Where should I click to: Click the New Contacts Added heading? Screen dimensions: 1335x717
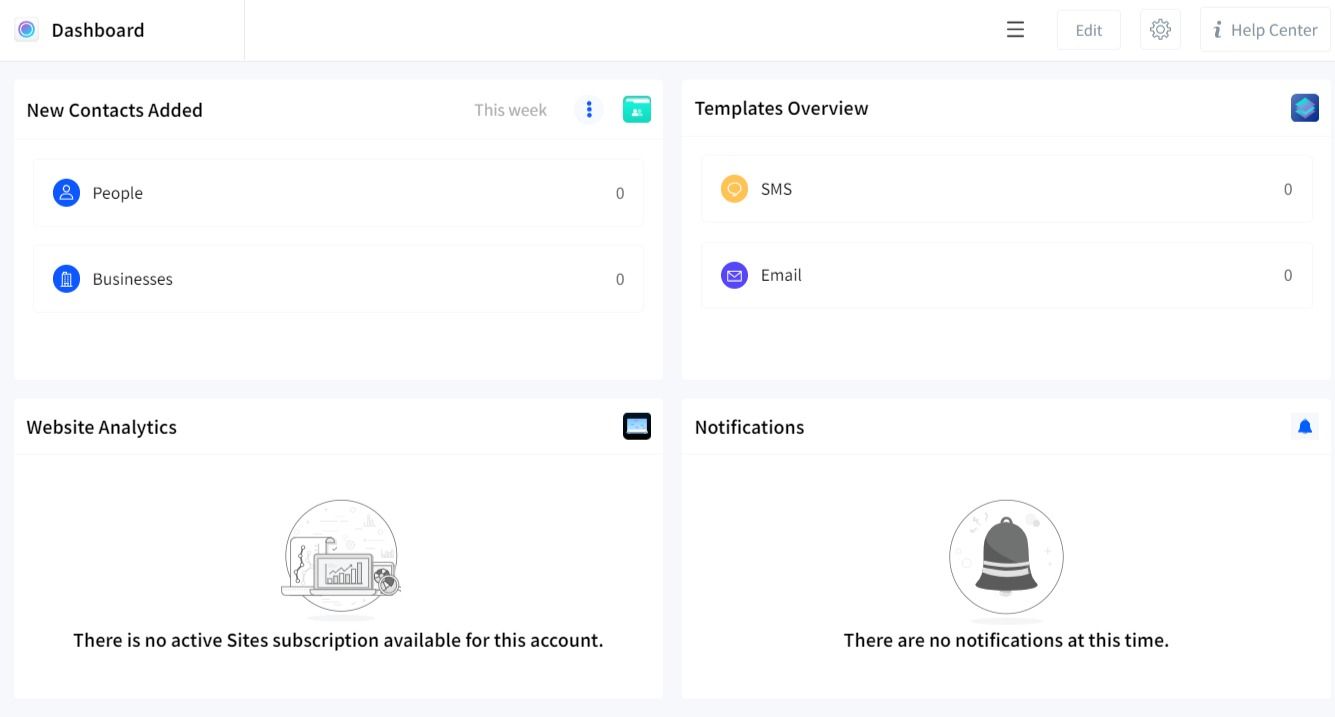tap(114, 110)
